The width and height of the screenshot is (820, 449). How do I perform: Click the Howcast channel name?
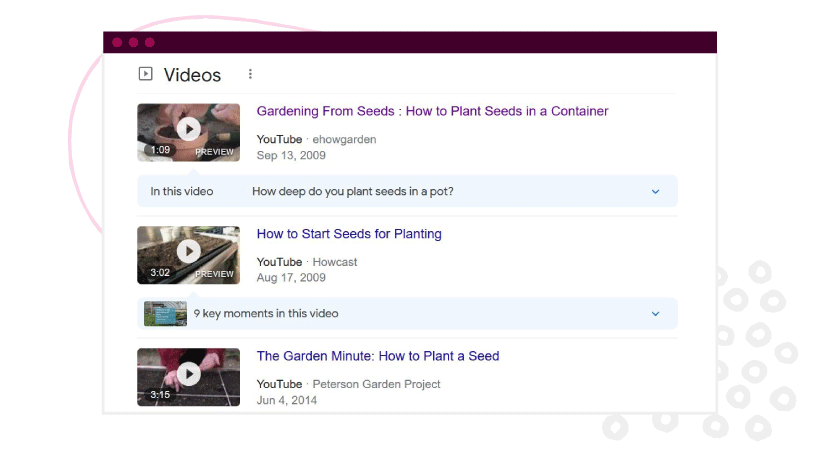[335, 262]
